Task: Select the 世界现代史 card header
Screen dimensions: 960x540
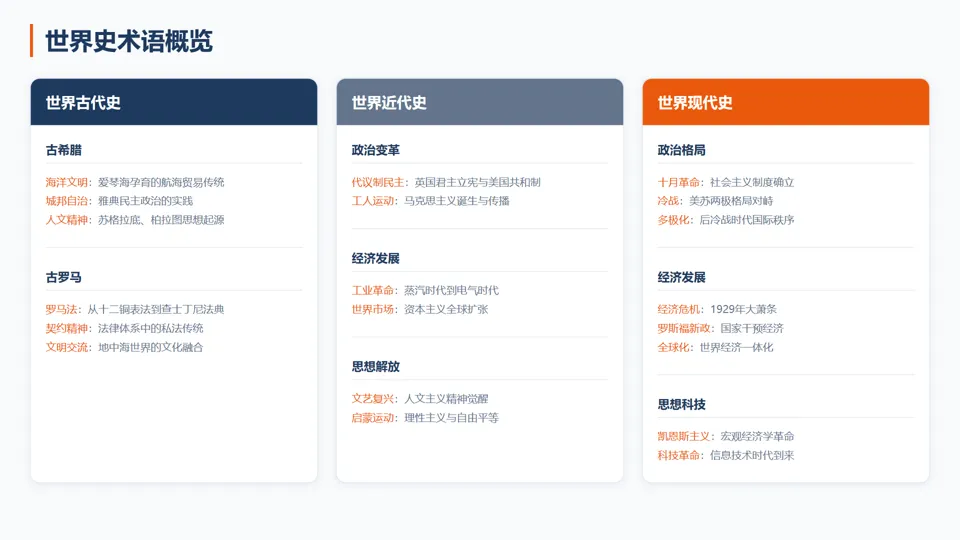Action: [786, 102]
